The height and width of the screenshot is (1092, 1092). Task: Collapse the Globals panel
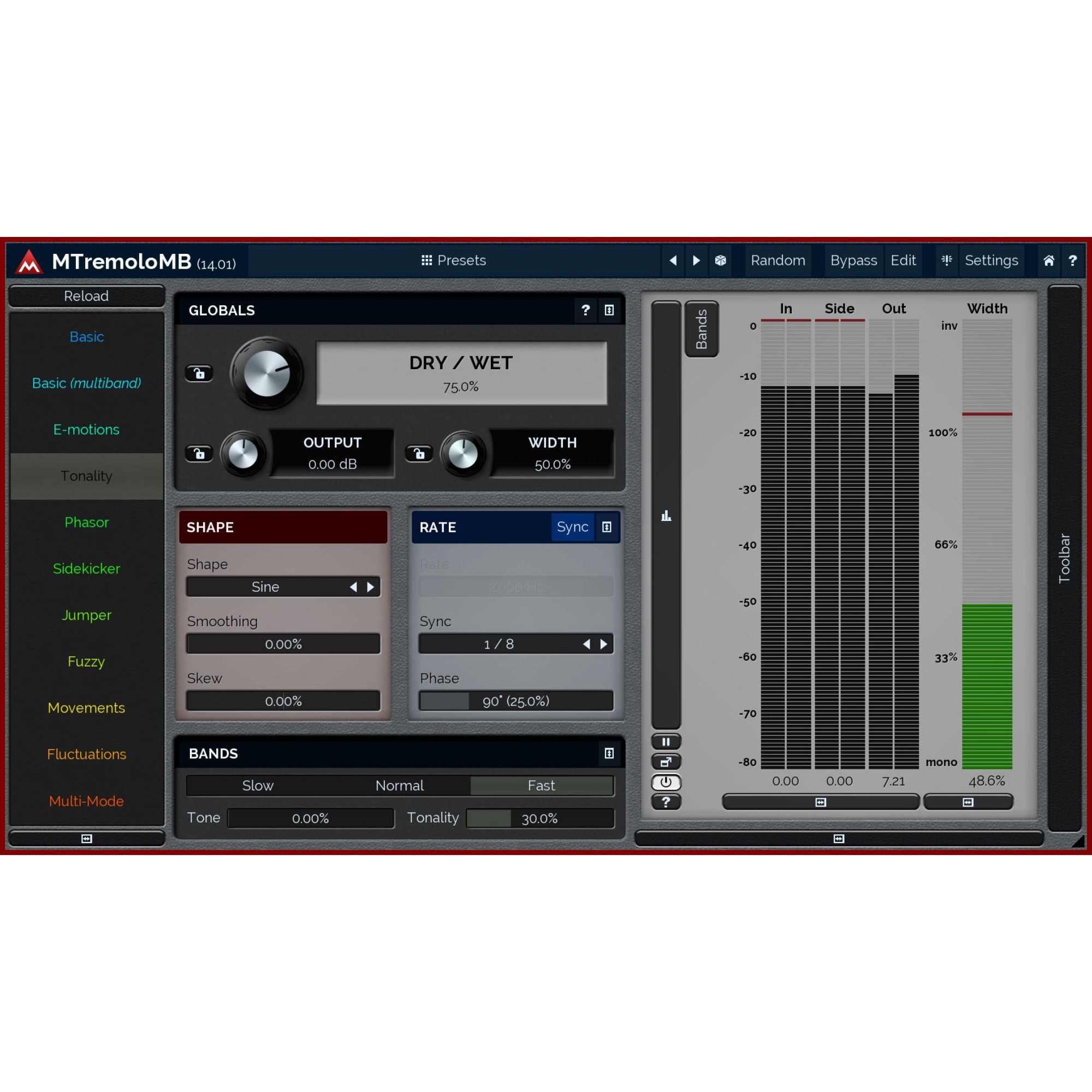tap(609, 310)
